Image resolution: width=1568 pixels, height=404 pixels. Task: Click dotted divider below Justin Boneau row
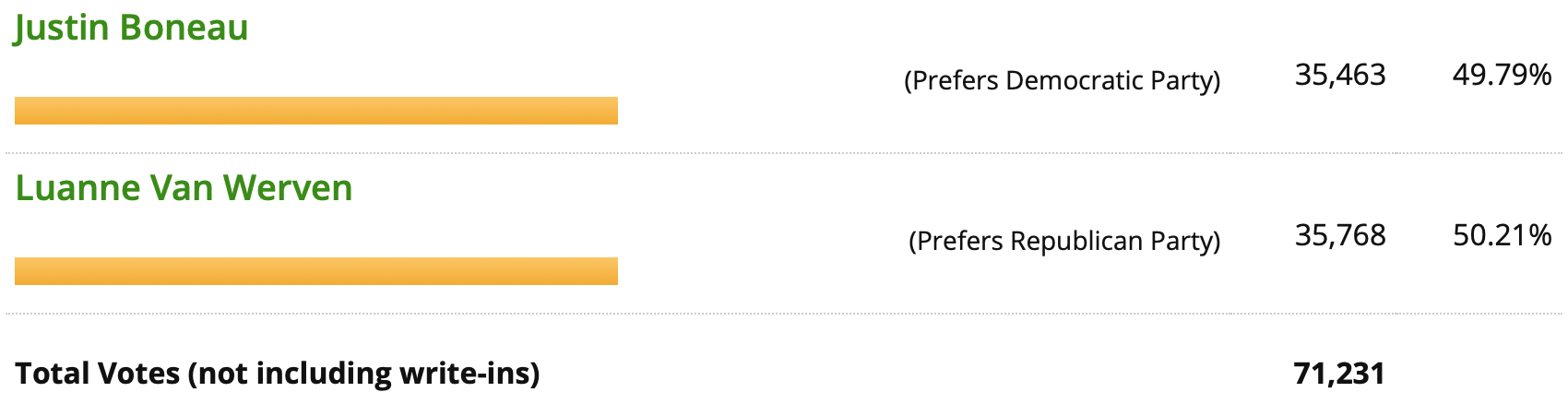(x=784, y=153)
